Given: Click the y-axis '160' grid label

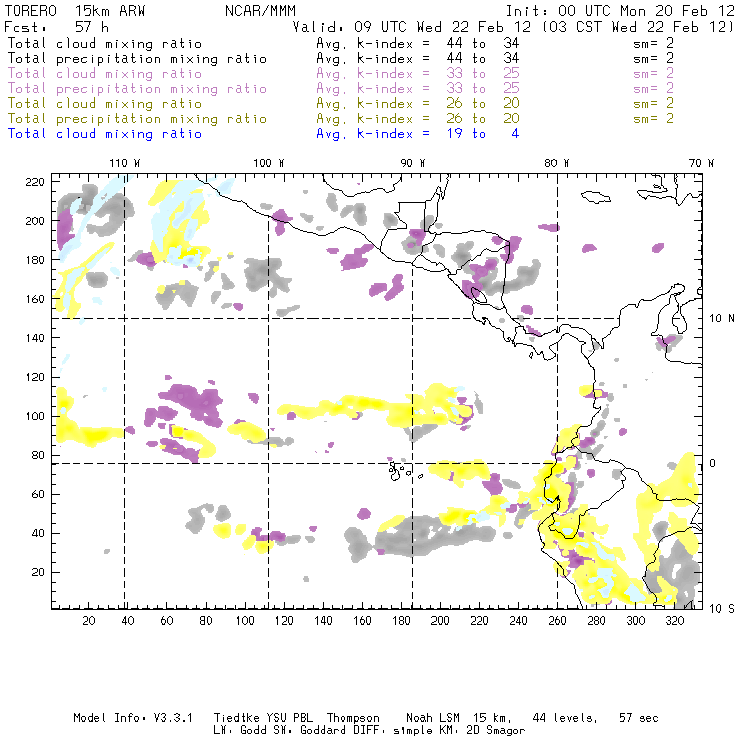Looking at the screenshot, I should (x=35, y=299).
